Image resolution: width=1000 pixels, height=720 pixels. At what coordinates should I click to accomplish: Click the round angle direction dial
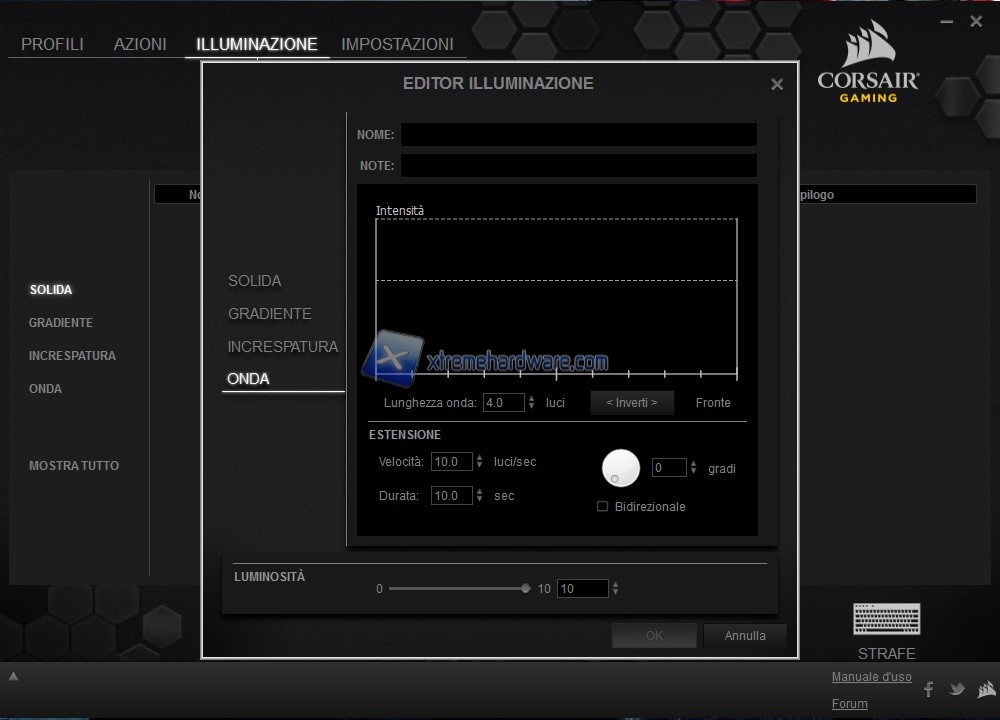click(x=620, y=468)
